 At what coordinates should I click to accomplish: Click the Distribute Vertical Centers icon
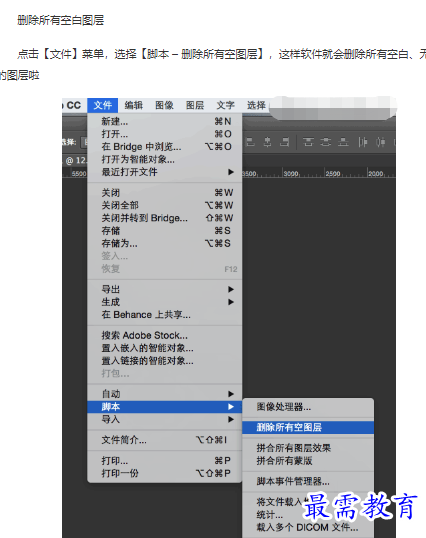click(x=326, y=142)
